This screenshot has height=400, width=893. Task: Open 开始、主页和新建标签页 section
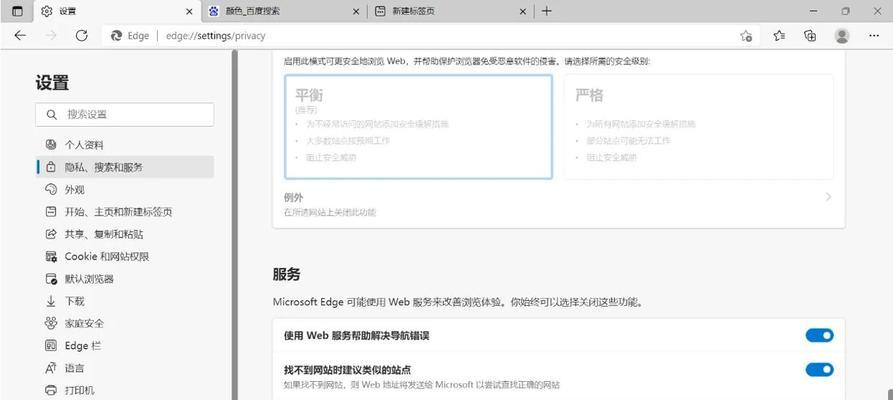coord(125,212)
